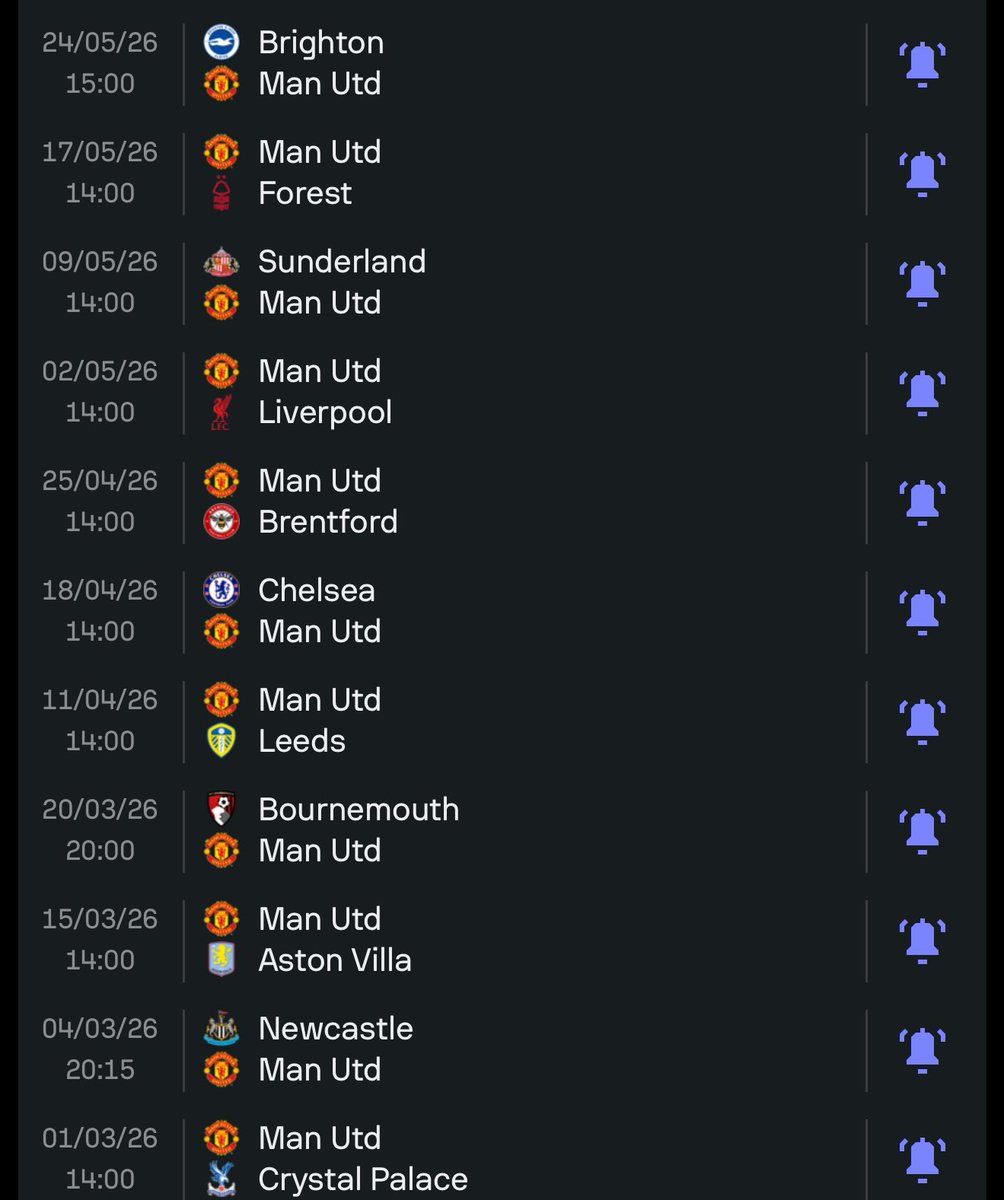
Task: Tap the bell icon for Brentford fixture
Action: [x=922, y=502]
